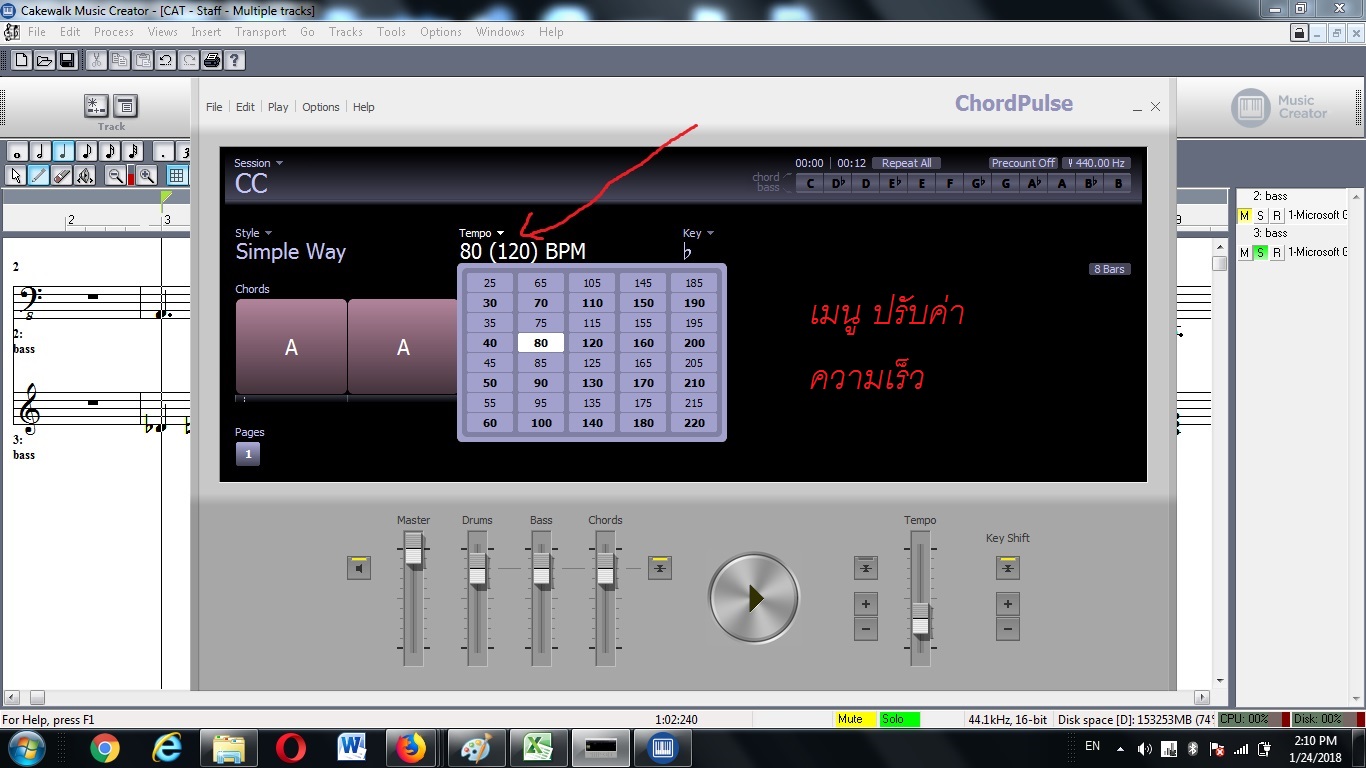This screenshot has width=1366, height=768.
Task: Save project using floppy disk icon
Action: point(66,60)
